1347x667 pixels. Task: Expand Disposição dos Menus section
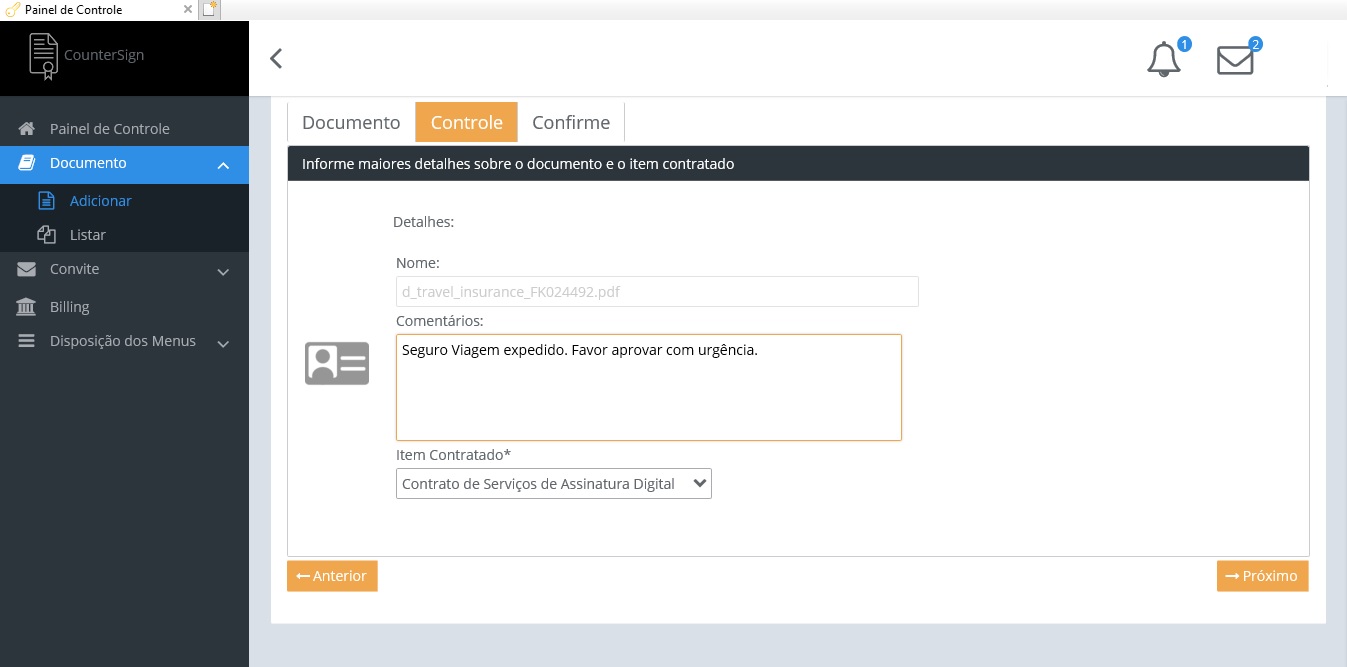(223, 343)
